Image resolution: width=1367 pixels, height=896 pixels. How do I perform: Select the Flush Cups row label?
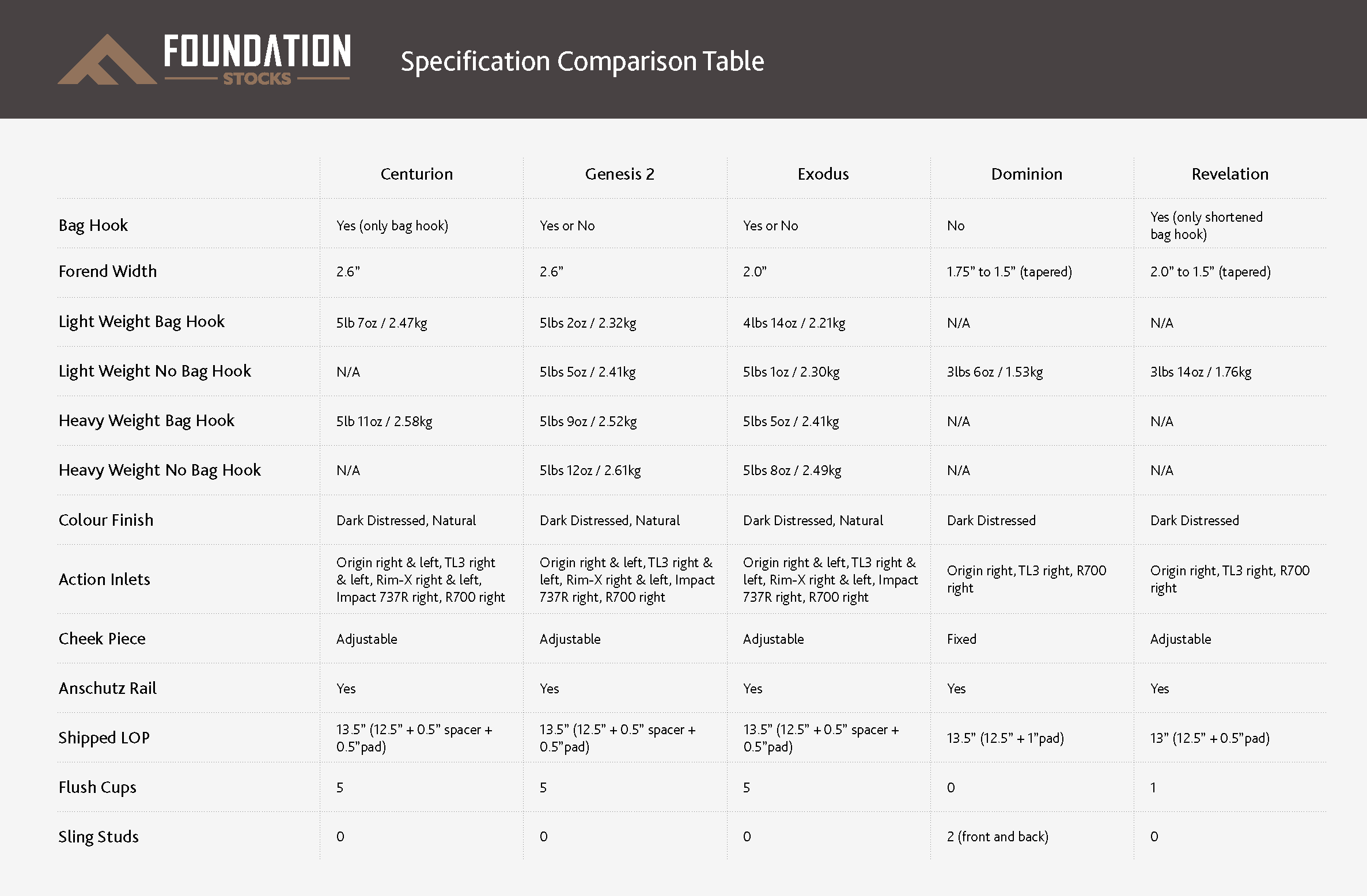pyautogui.click(x=97, y=787)
